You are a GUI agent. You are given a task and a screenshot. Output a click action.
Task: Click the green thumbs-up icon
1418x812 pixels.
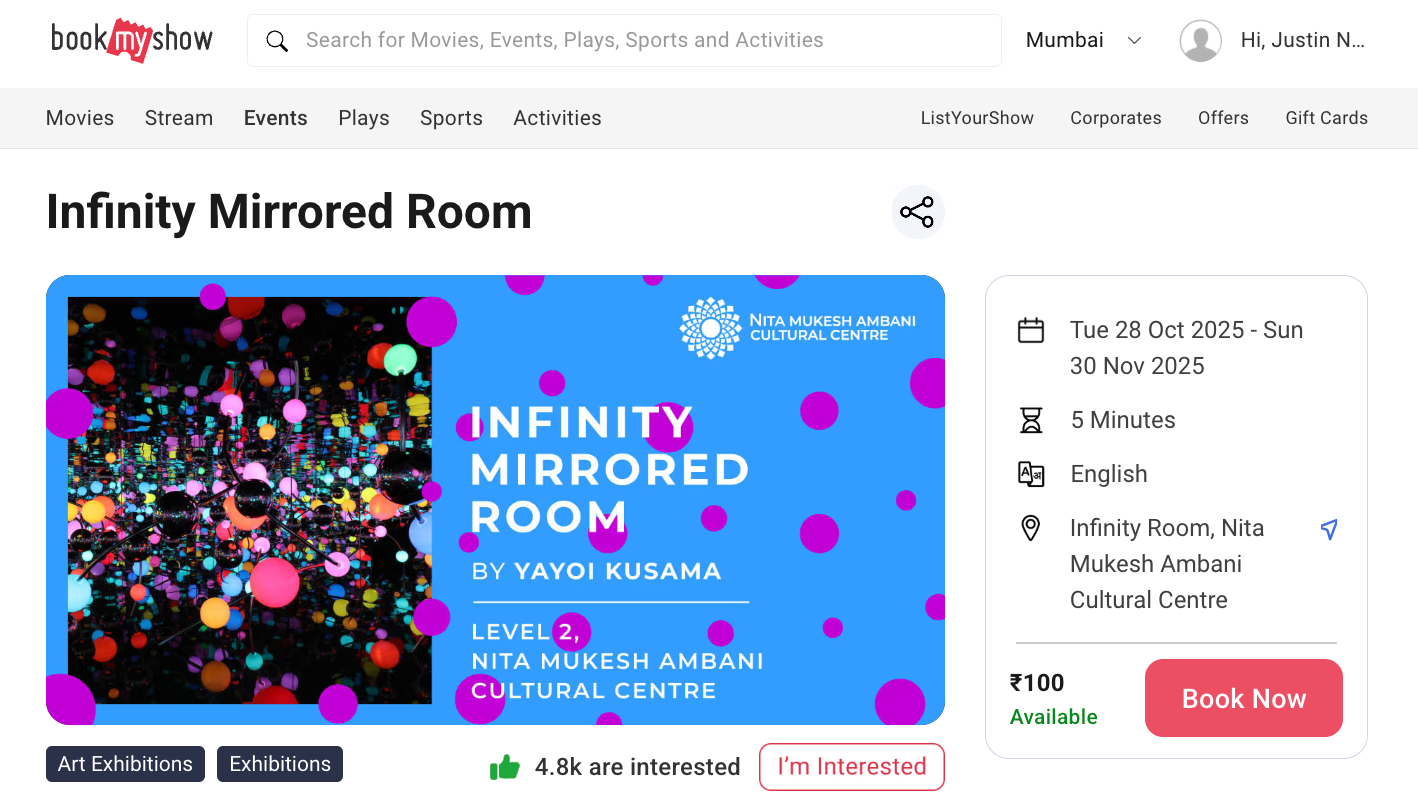click(x=505, y=767)
